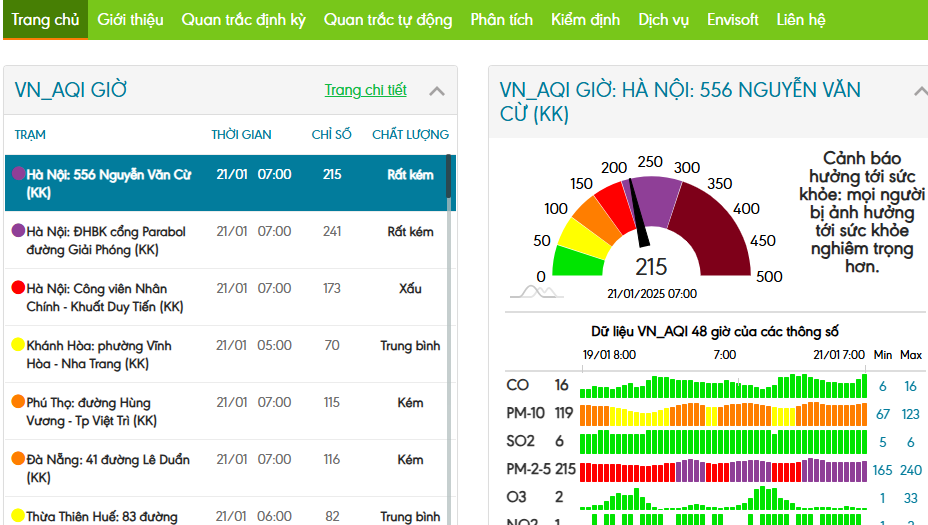Click red dot beside Công viên Nhân Chính station
The image size is (928, 525).
tap(18, 288)
